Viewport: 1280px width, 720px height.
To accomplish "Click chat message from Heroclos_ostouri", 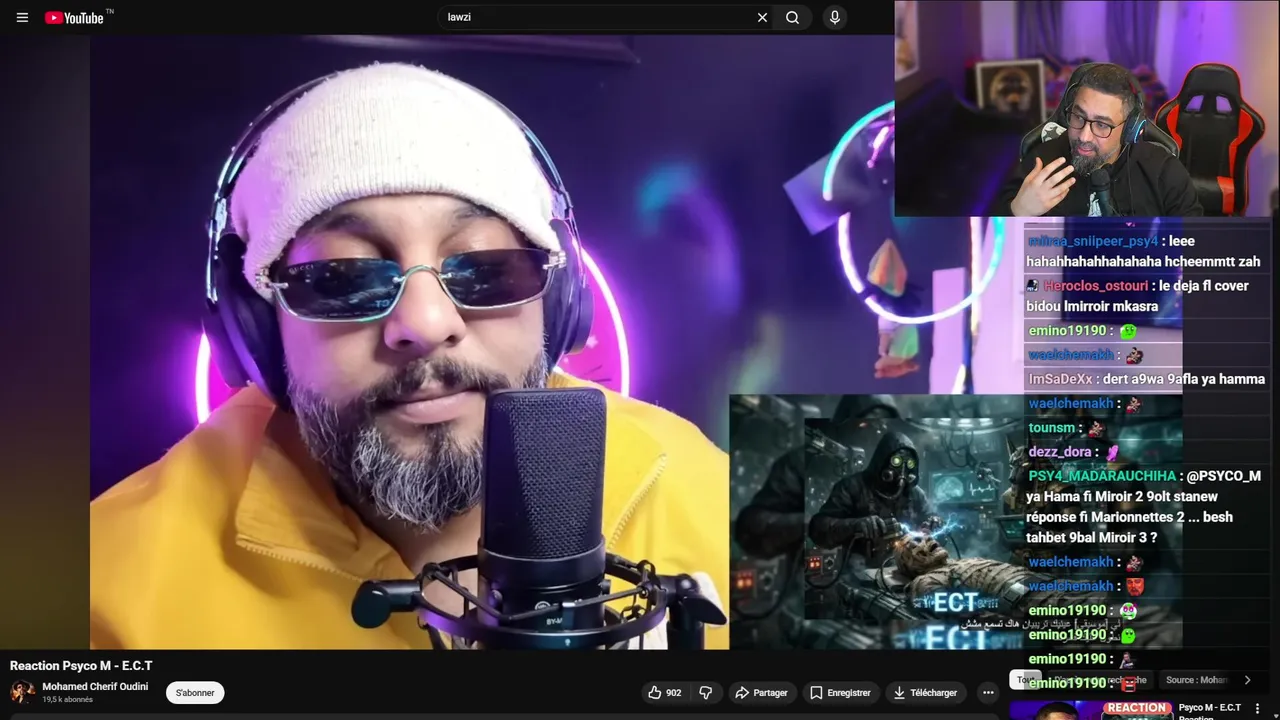I will click(1146, 296).
